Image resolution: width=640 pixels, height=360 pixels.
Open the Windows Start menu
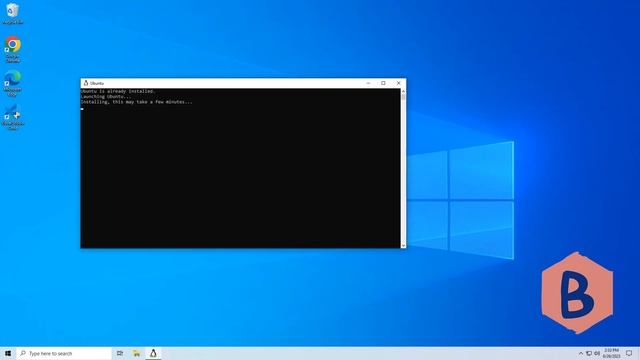[x=8, y=353]
